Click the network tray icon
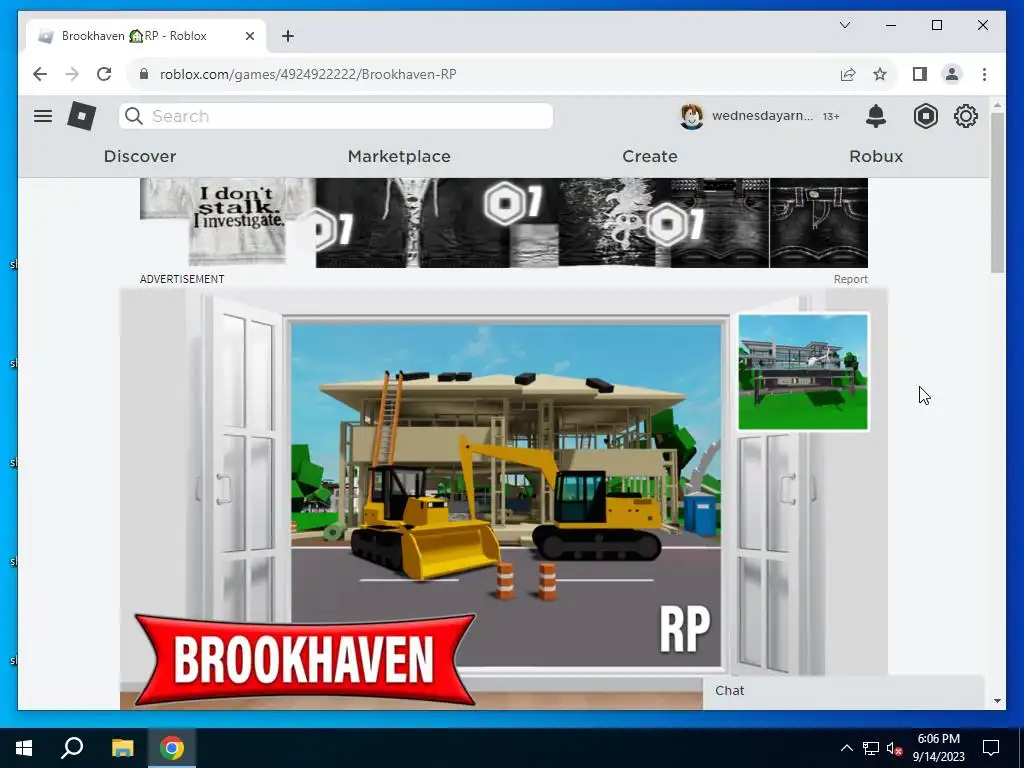The image size is (1024, 768). [x=871, y=748]
